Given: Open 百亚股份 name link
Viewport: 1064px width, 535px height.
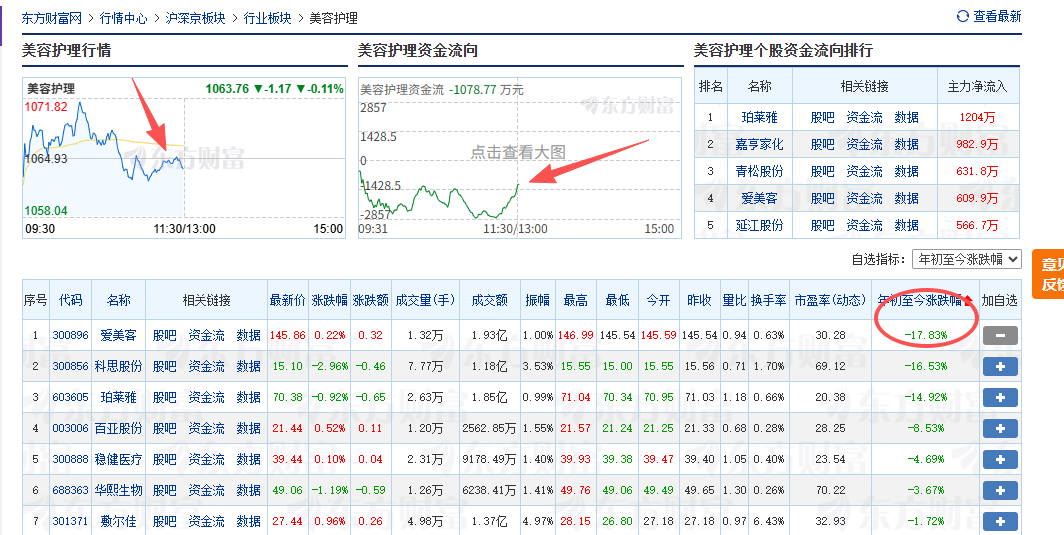Looking at the screenshot, I should tap(119, 428).
